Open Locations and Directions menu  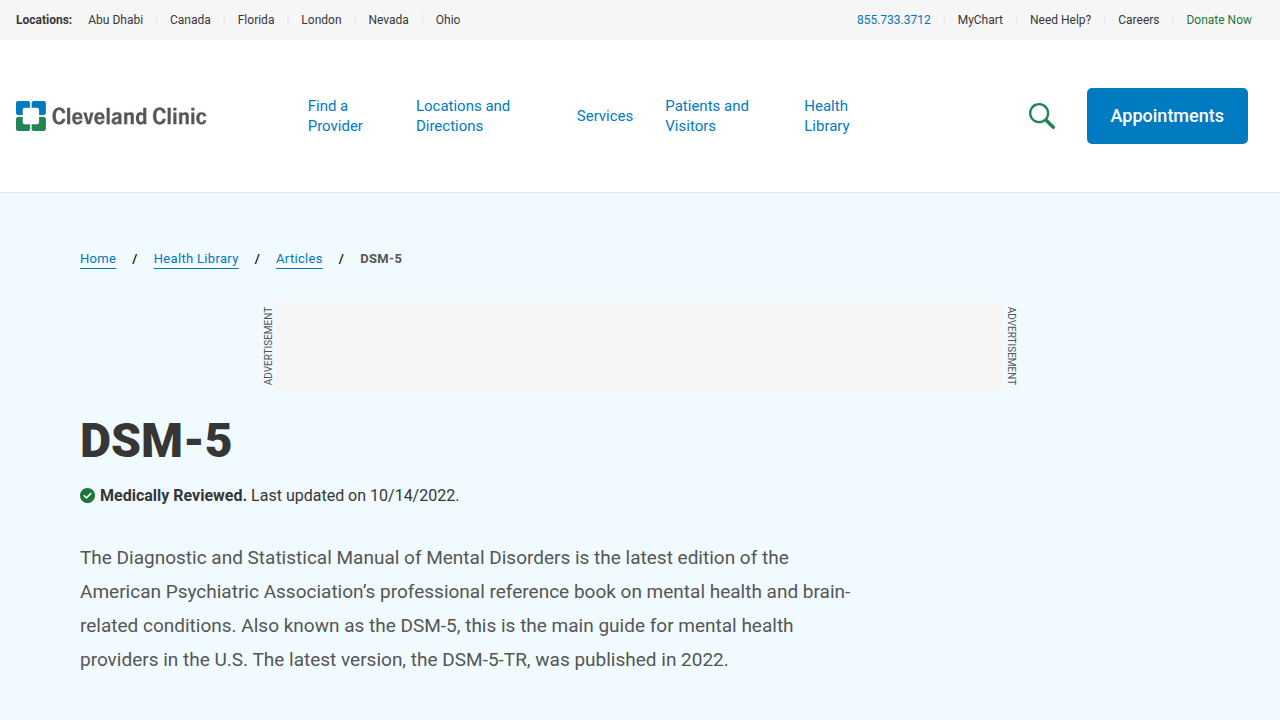[x=463, y=116]
